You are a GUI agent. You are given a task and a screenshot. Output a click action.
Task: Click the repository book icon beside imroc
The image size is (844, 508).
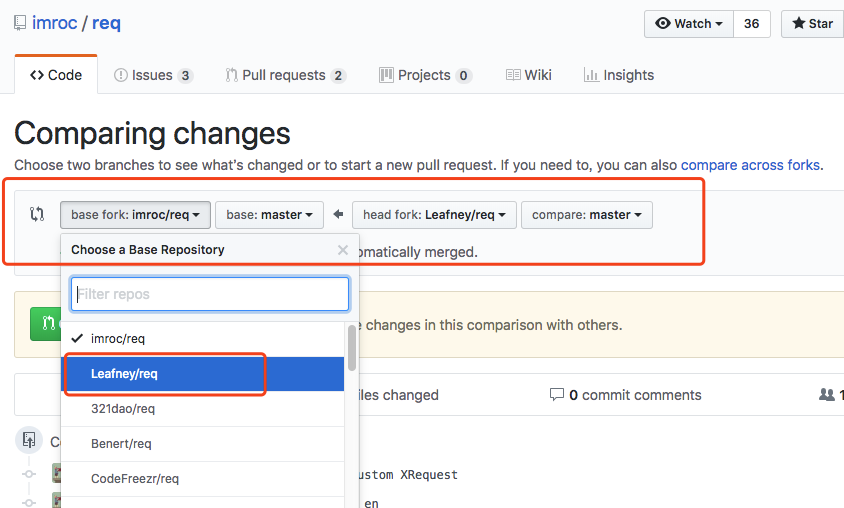(21, 23)
